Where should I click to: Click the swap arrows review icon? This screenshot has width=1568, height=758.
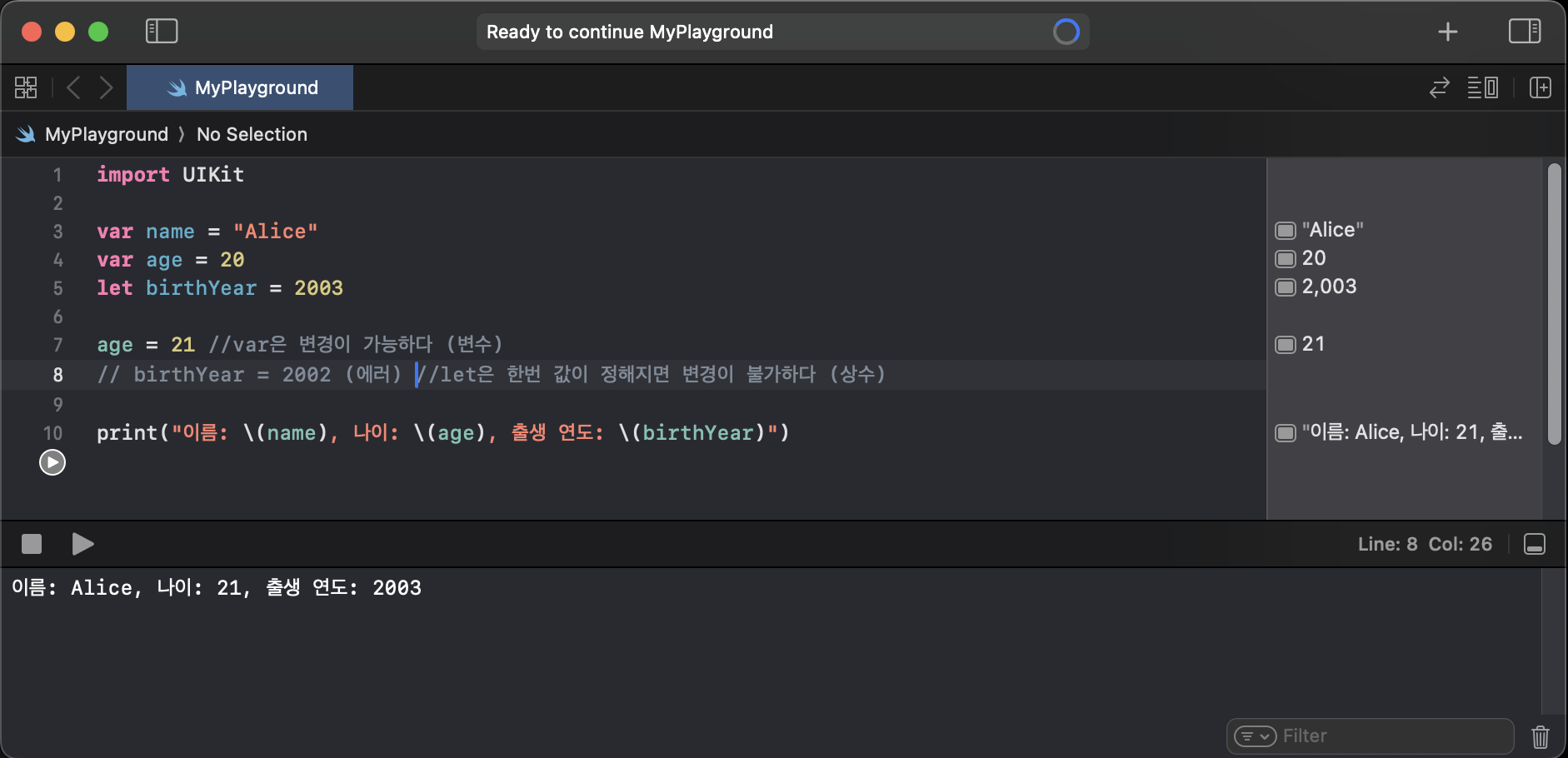coord(1440,87)
